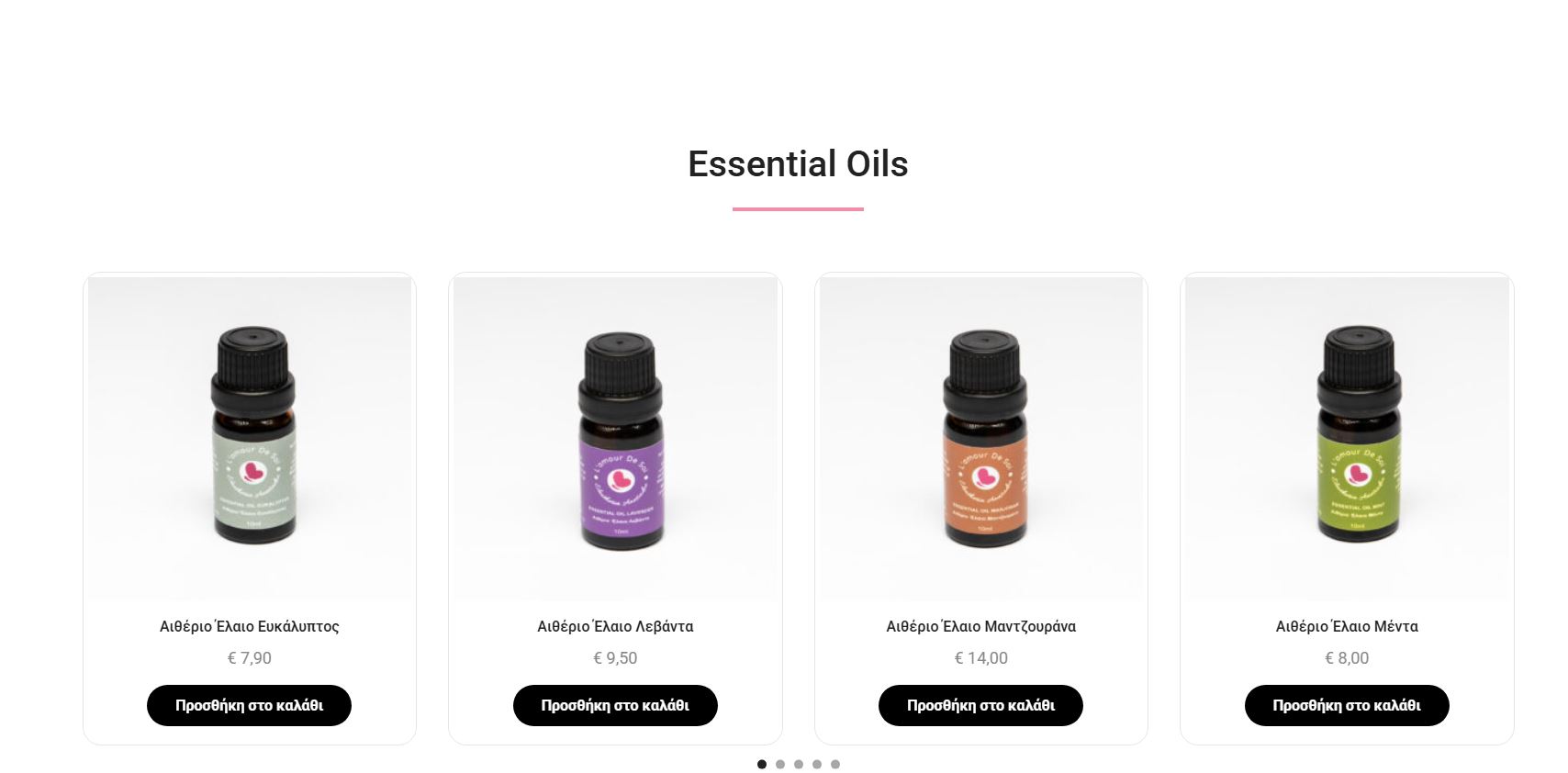
Task: Jump to the last carousel slide dot
Action: pyautogui.click(x=835, y=764)
